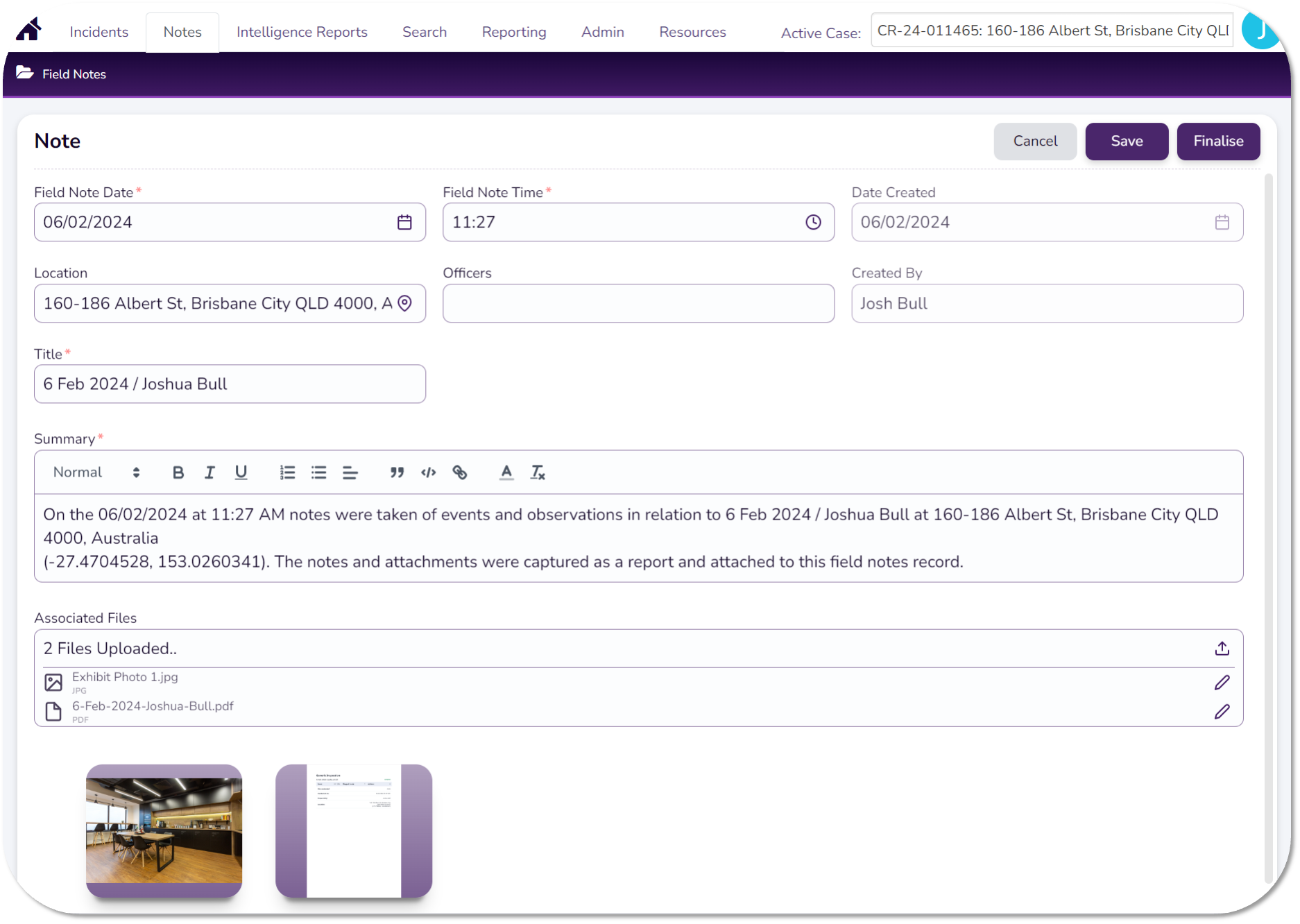The image size is (1300, 924).
Task: Click the Finalise button
Action: point(1218,142)
